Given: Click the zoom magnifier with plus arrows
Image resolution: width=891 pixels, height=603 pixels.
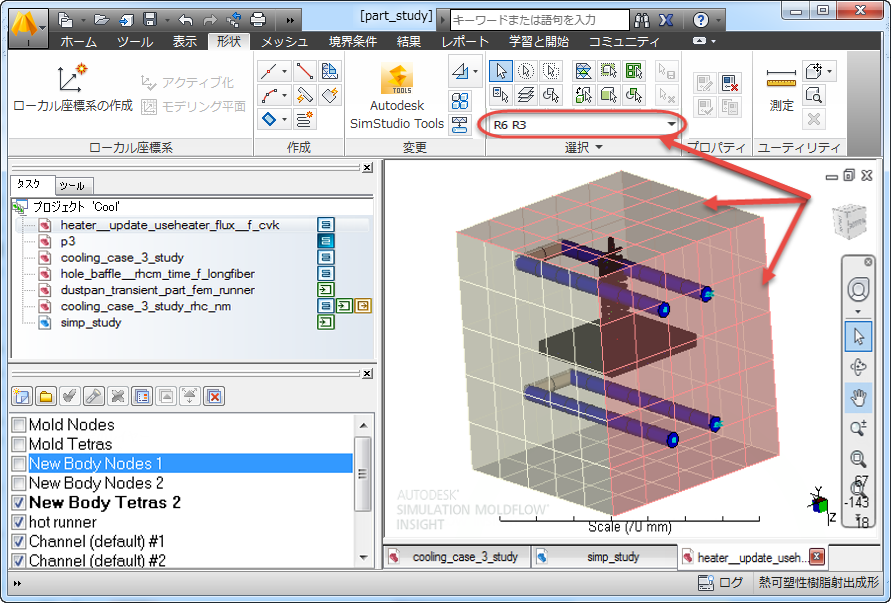Looking at the screenshot, I should pos(858,427).
